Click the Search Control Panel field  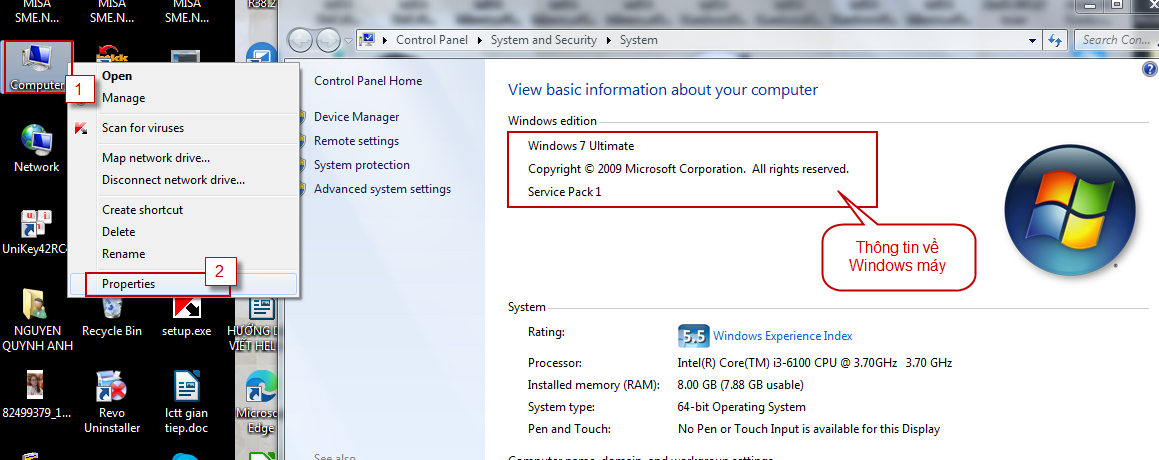coord(1116,40)
